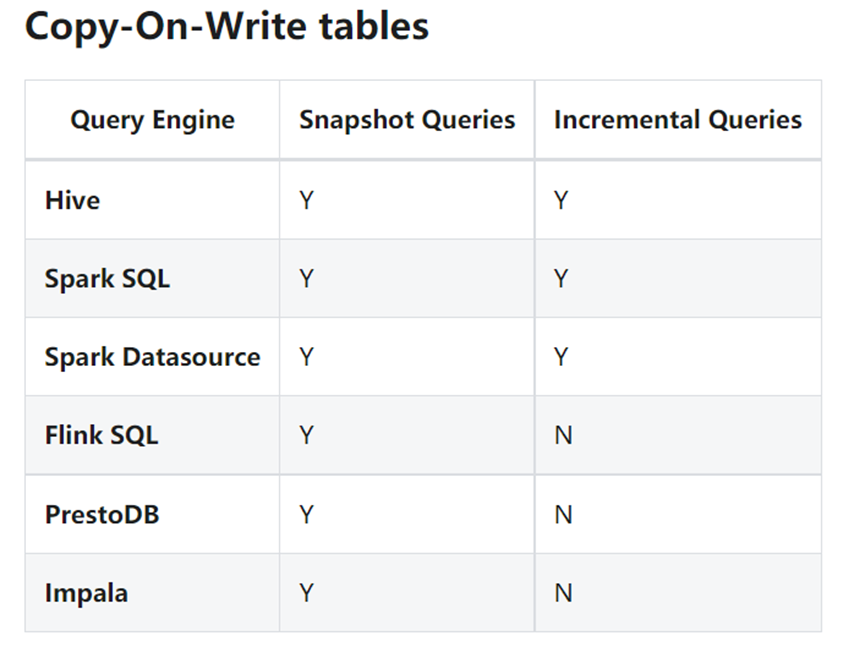
Task: Click Spark SQL's Snapshot Queries value
Action: 307,278
